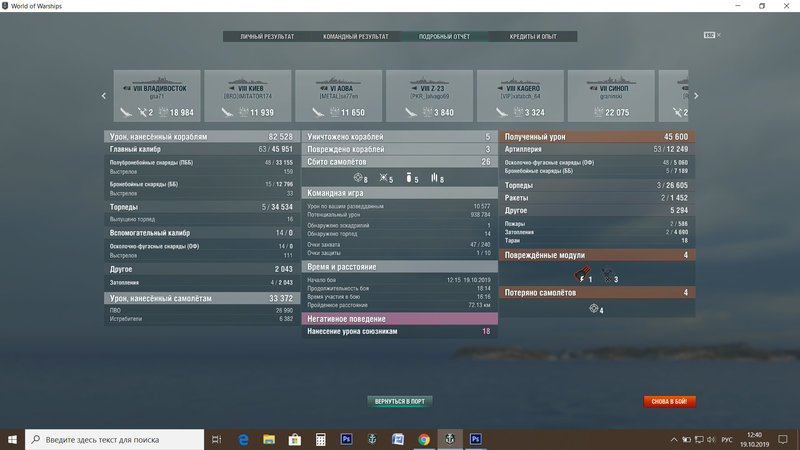Click the Уничтожено кораблей row

coord(399,137)
